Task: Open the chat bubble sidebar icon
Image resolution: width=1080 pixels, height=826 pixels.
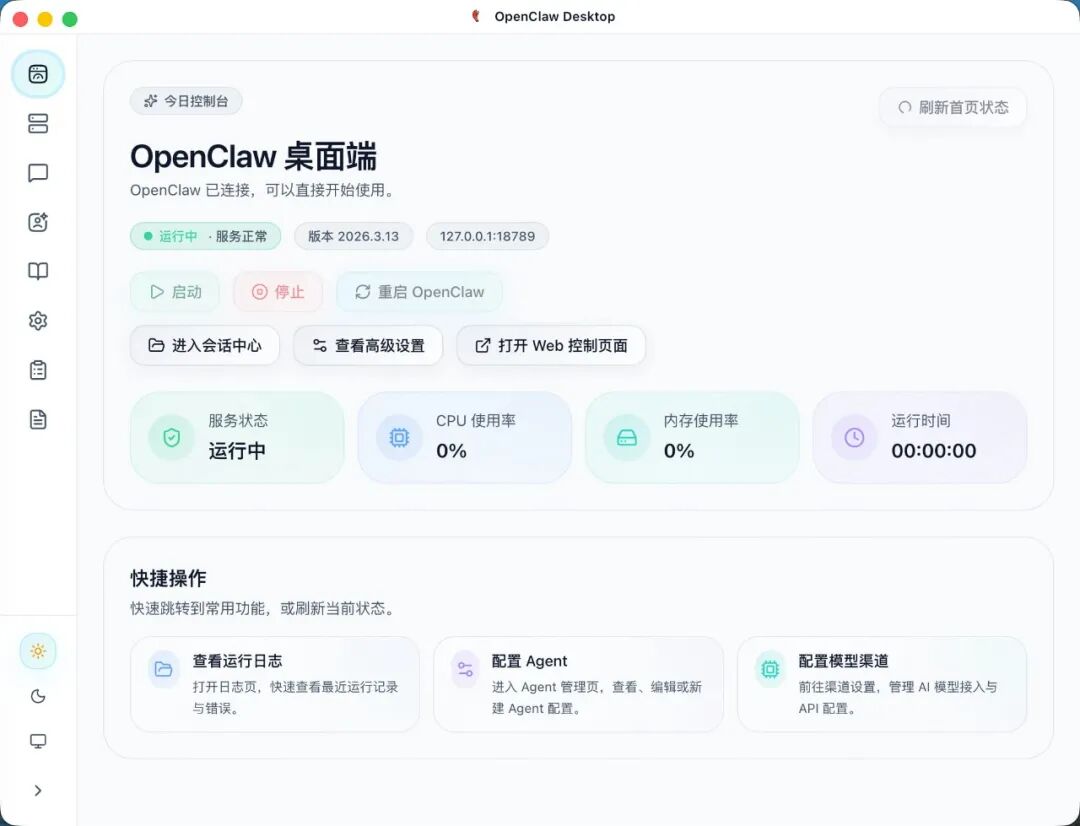Action: coord(38,173)
